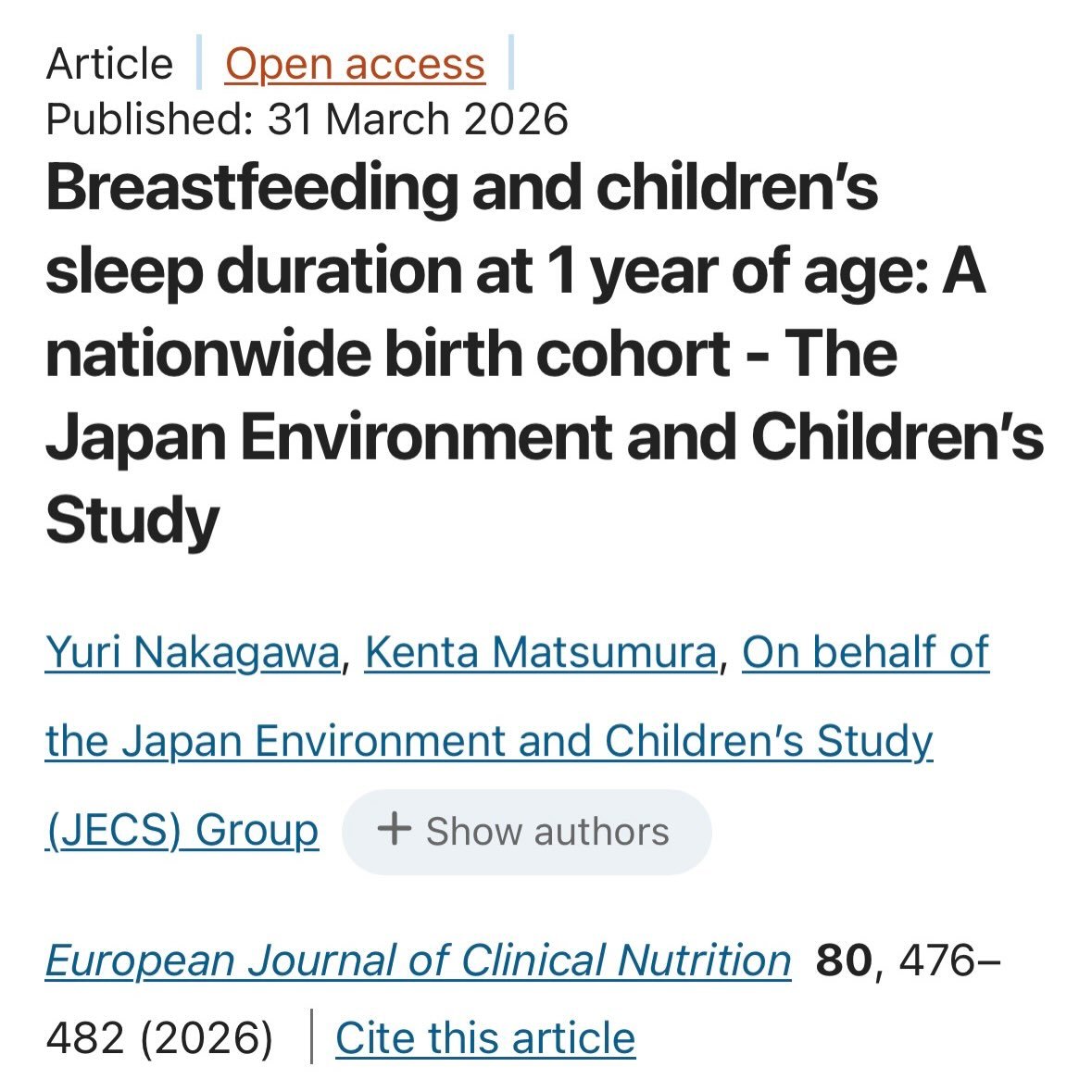Click 'Breastfeeding' in the title

click(251, 188)
